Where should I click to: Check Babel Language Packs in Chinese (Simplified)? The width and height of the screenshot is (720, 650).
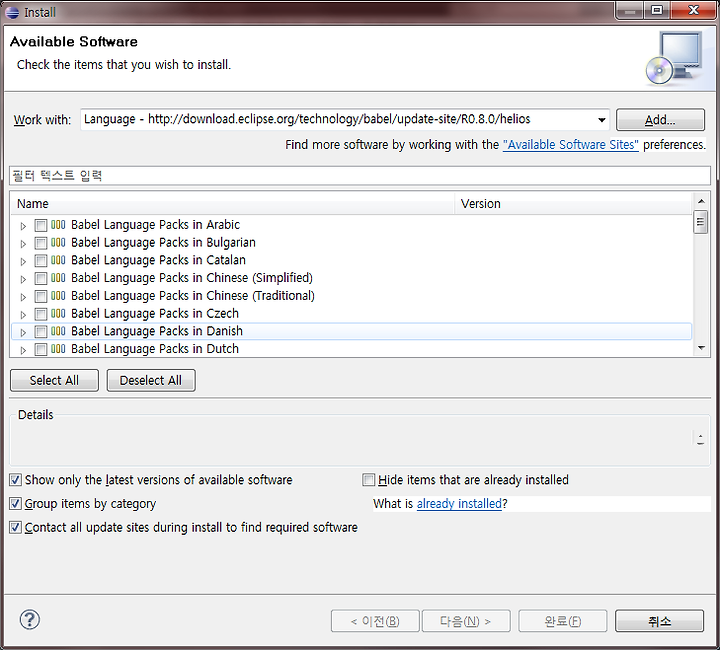tap(41, 278)
